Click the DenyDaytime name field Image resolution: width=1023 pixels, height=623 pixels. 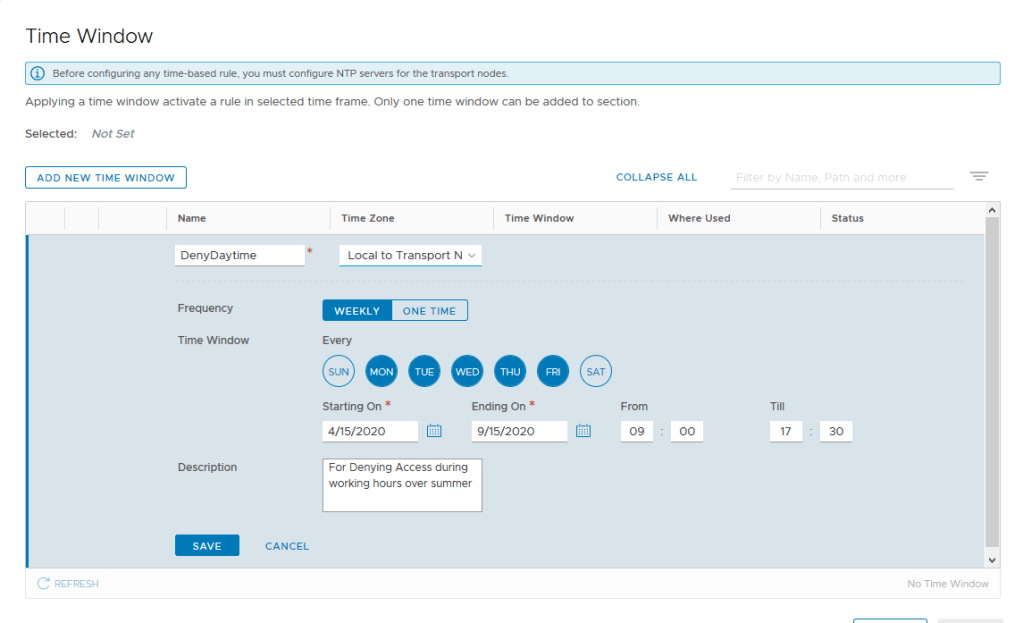tap(239, 255)
